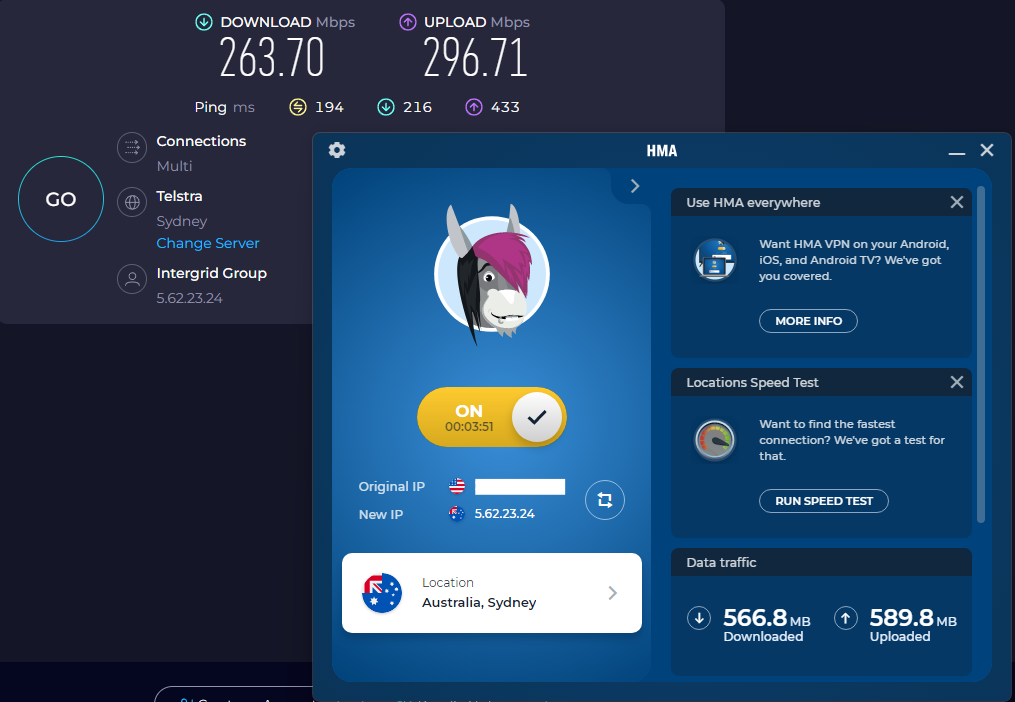The height and width of the screenshot is (702, 1015).
Task: Click the HMA donkey mascot avatar
Action: (491, 275)
